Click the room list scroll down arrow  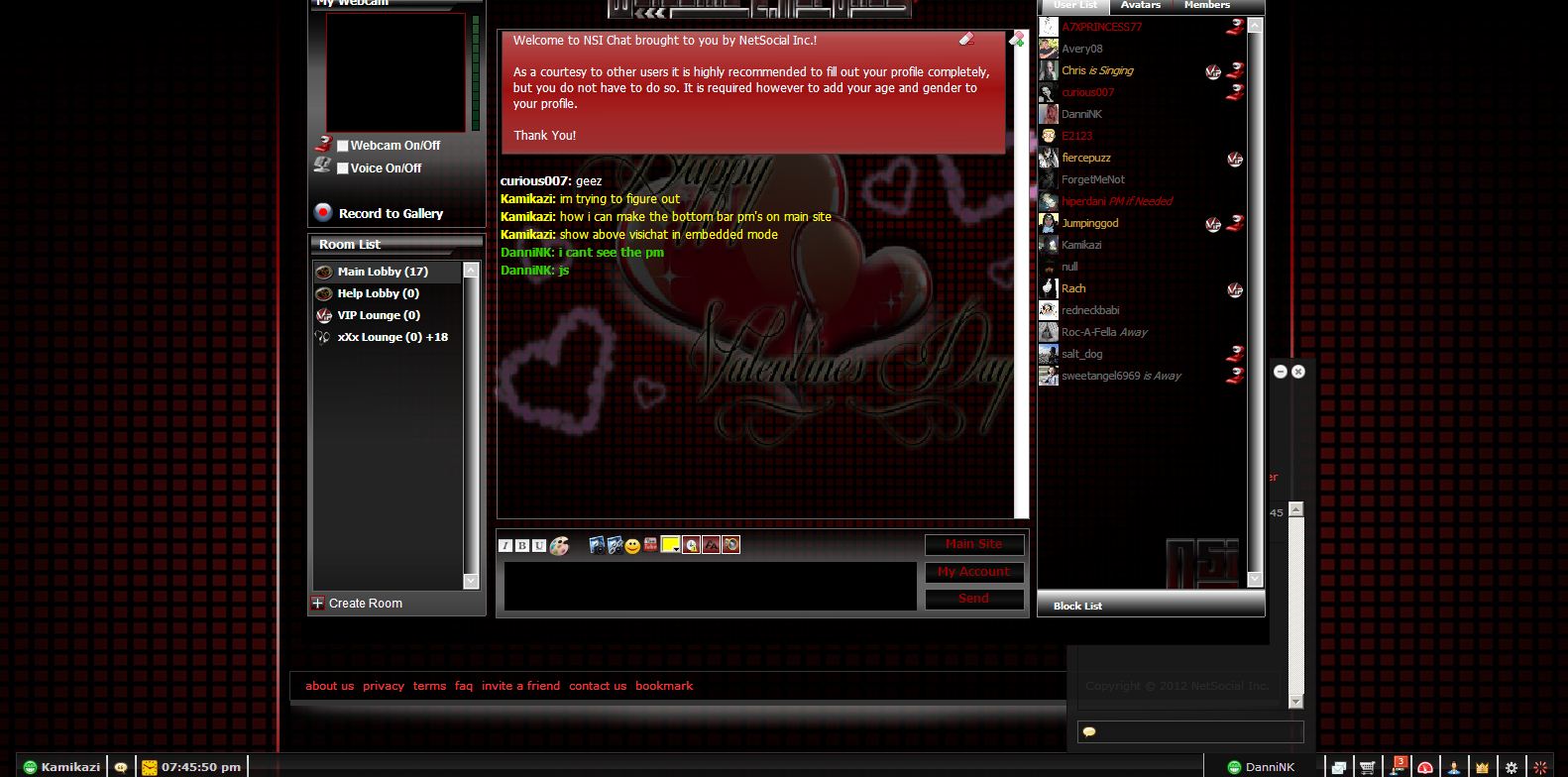click(471, 582)
